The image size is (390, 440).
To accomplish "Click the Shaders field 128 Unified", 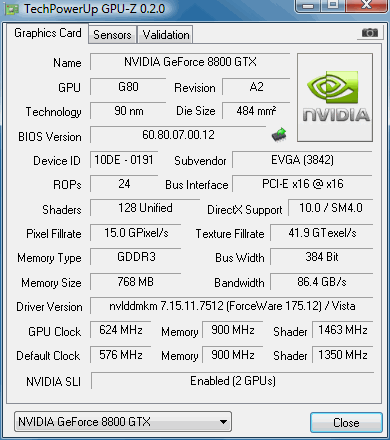I will pyautogui.click(x=145, y=208).
